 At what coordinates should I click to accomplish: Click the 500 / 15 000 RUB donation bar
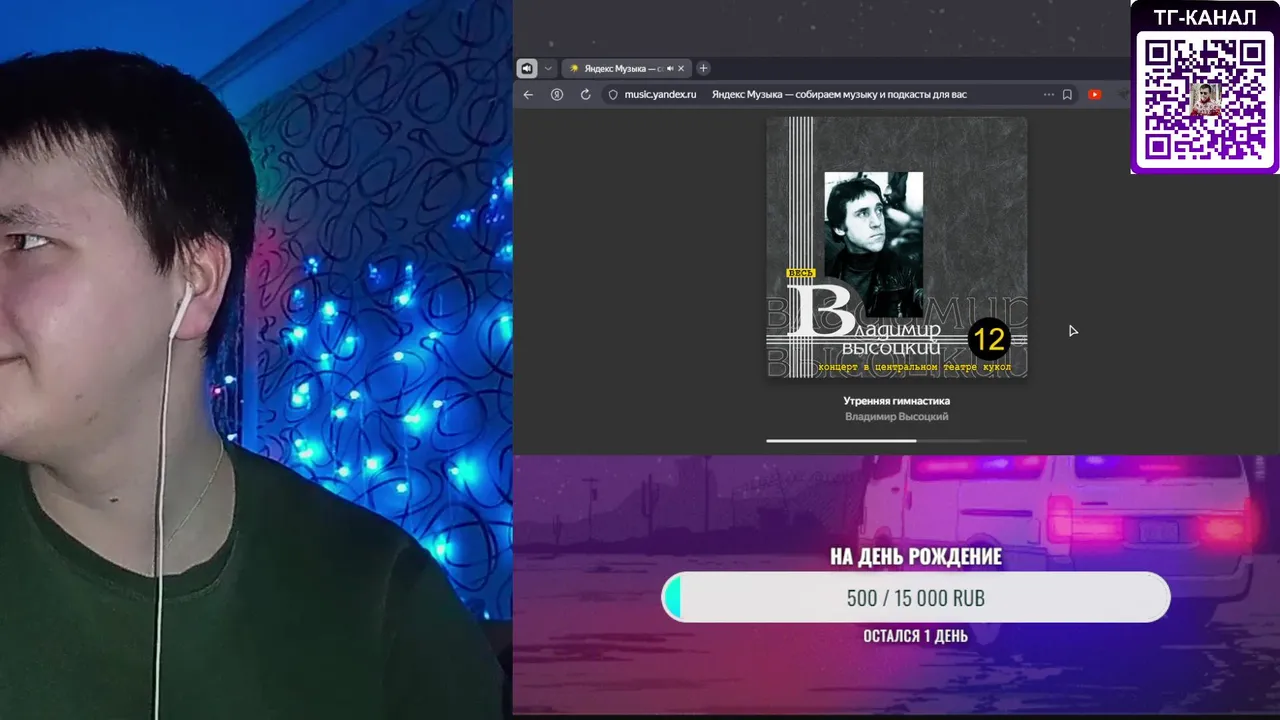tap(915, 598)
